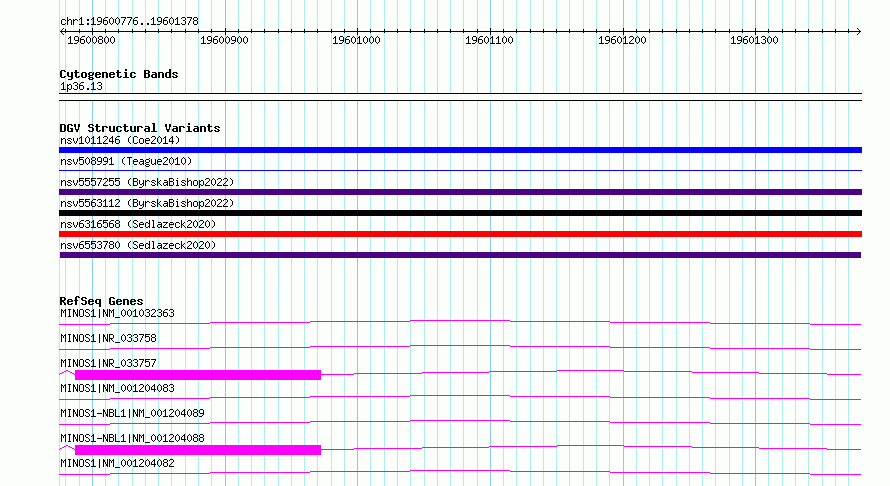The height and width of the screenshot is (486, 890).
Task: Click ruler position 19601200
Action: pyautogui.click(x=622, y=40)
